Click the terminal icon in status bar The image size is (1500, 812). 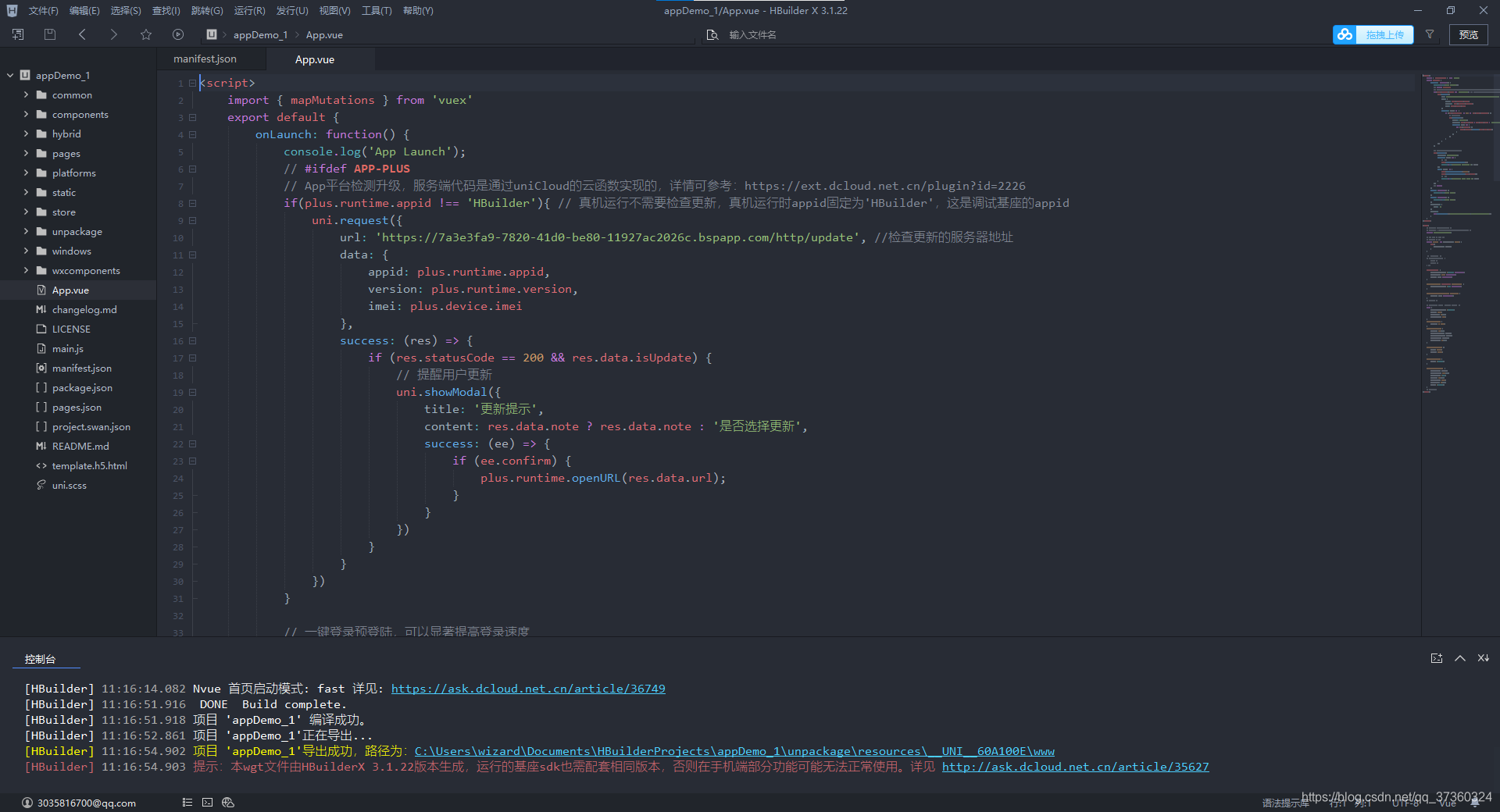tap(207, 802)
